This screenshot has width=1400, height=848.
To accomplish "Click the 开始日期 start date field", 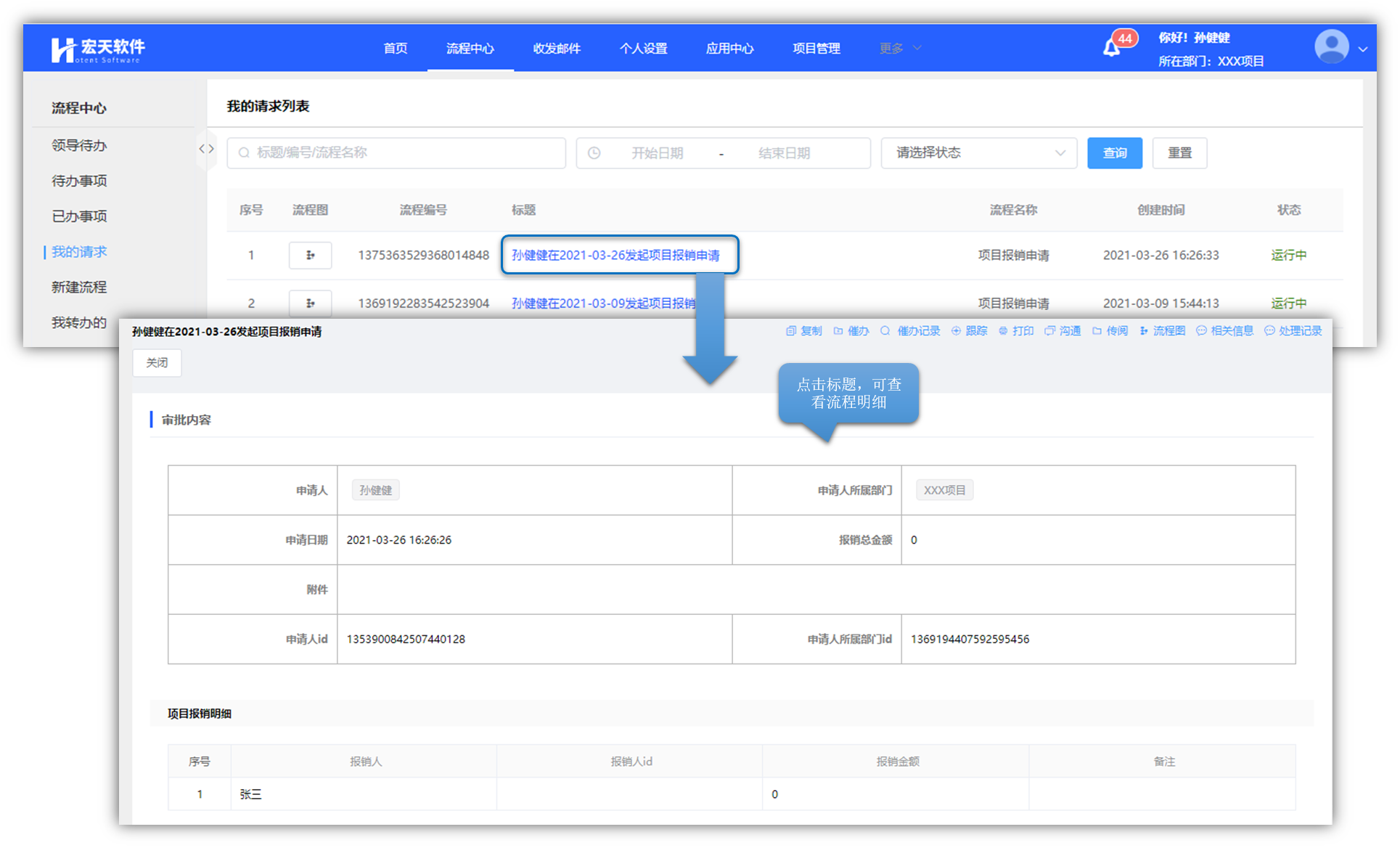I will click(657, 153).
